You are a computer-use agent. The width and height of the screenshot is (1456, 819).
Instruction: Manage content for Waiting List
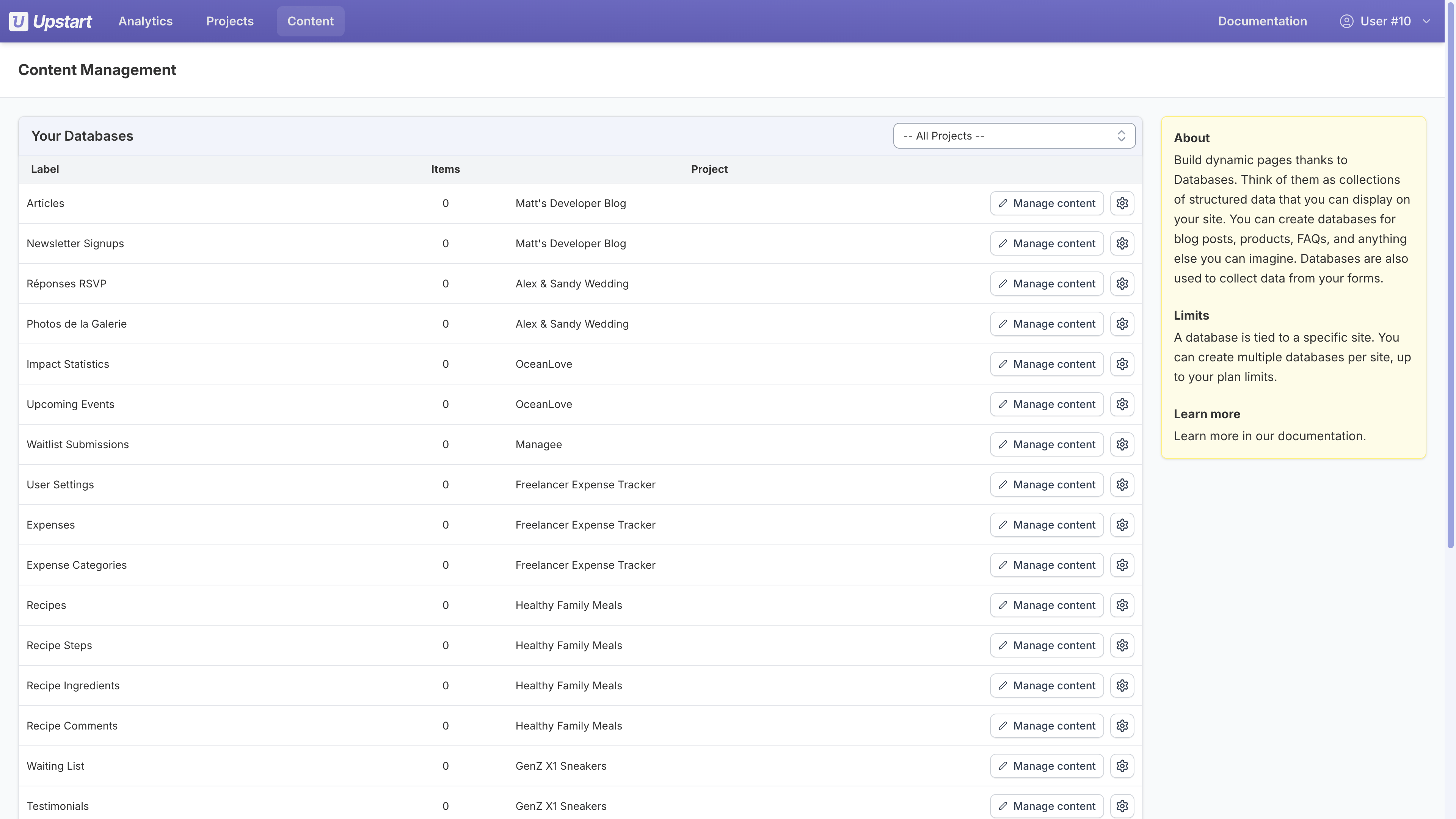[x=1046, y=766]
